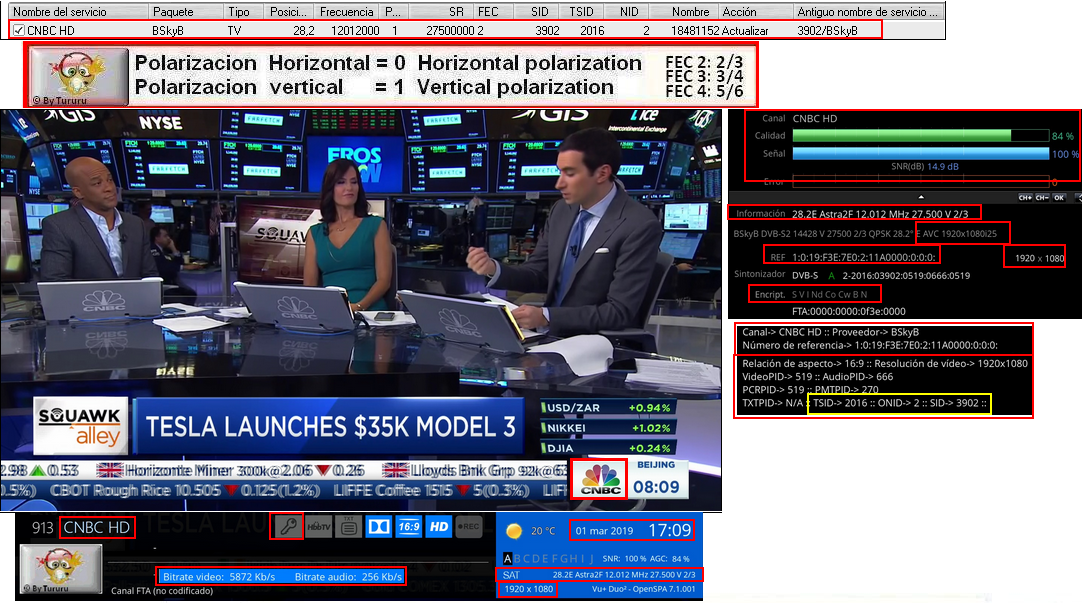The image size is (1082, 603).
Task: Toggle the CNBC HD service checkbox
Action: point(19,30)
